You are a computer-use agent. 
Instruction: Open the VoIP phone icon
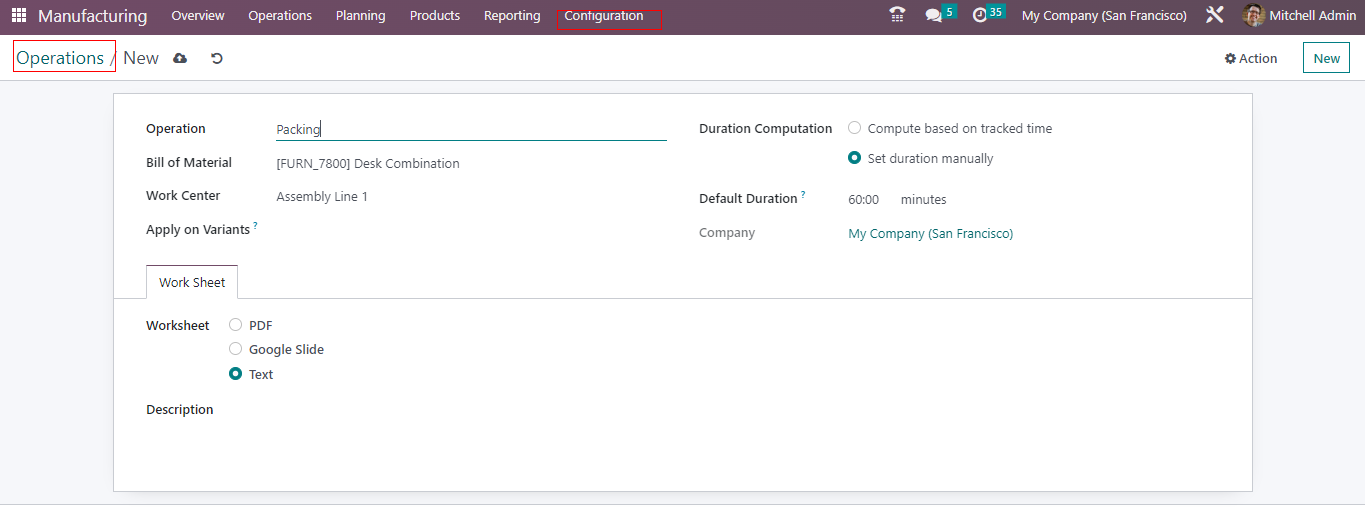tap(897, 15)
